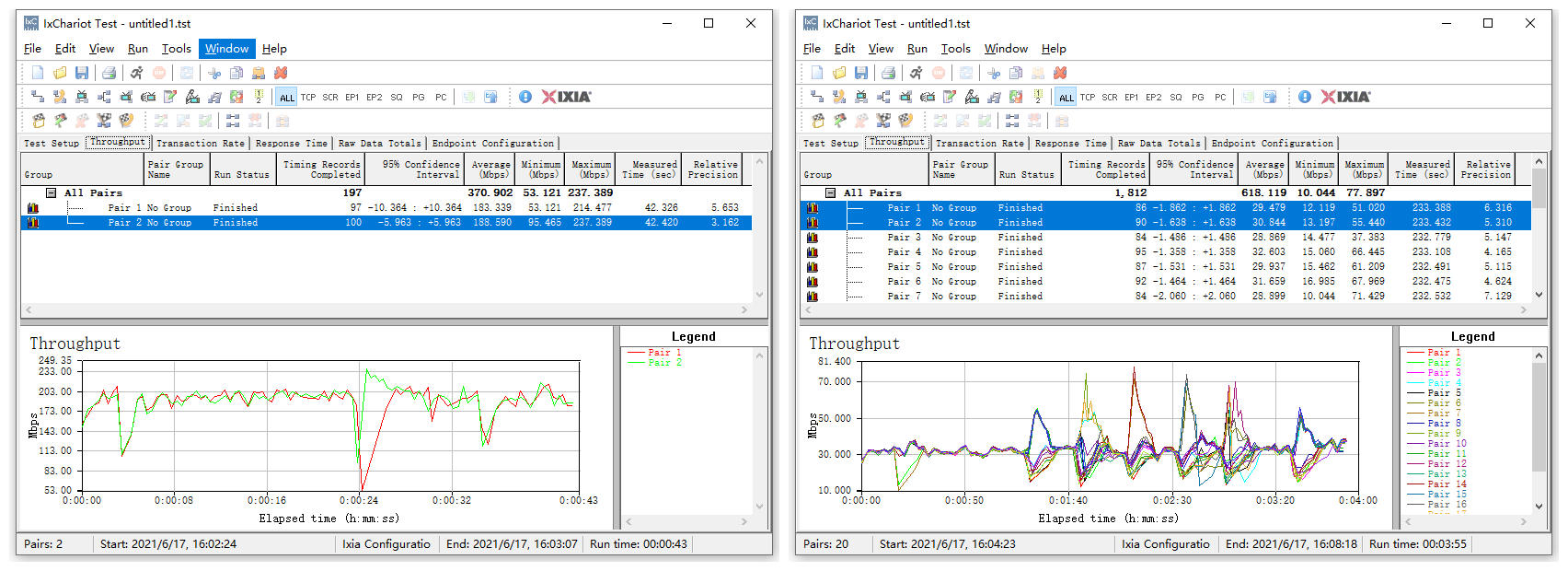Screen dimensions: 1568x571
Task: Click the Save icon in the 20-pair test window
Action: (861, 73)
